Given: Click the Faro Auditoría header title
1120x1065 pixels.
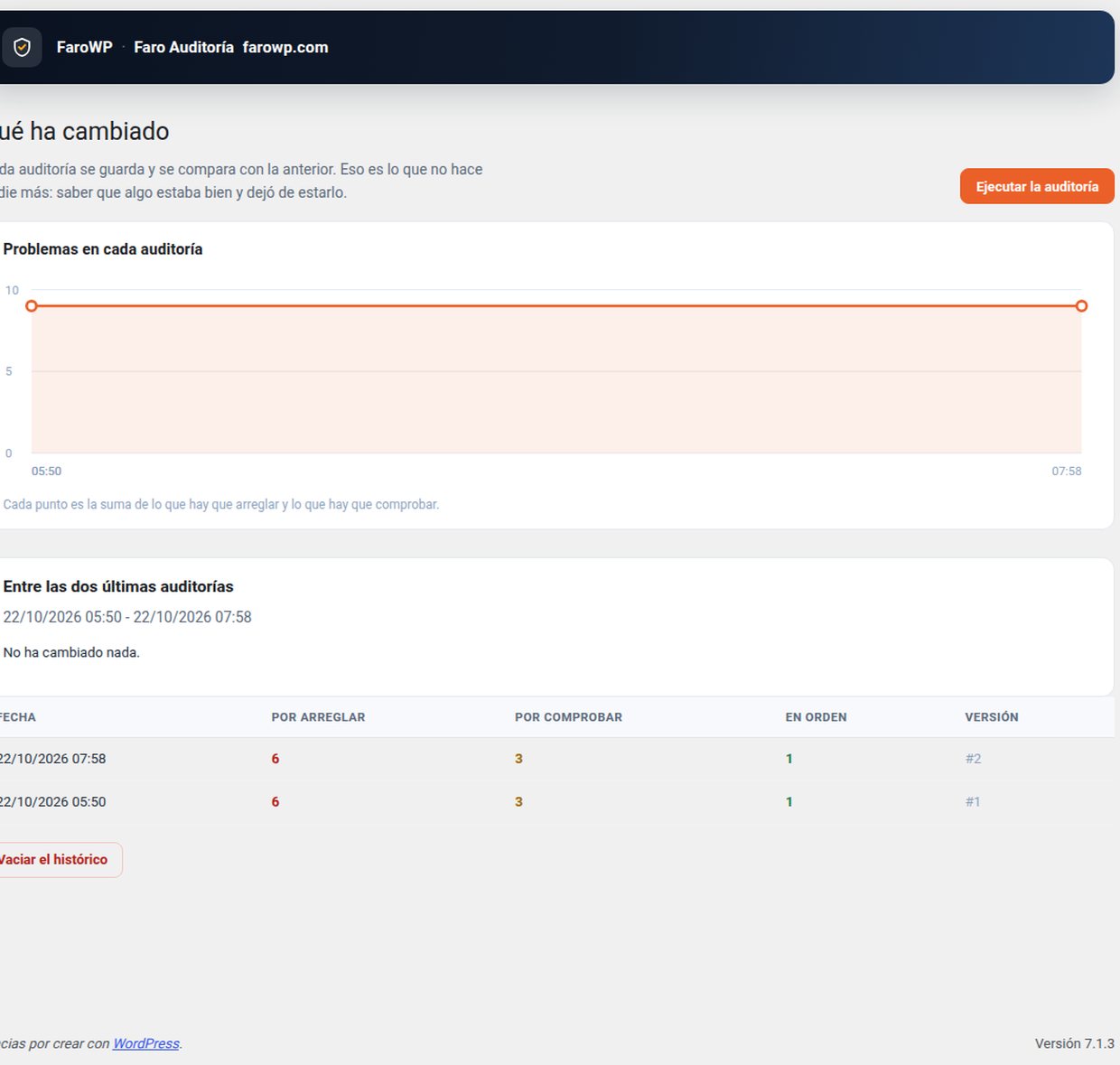Looking at the screenshot, I should (183, 47).
